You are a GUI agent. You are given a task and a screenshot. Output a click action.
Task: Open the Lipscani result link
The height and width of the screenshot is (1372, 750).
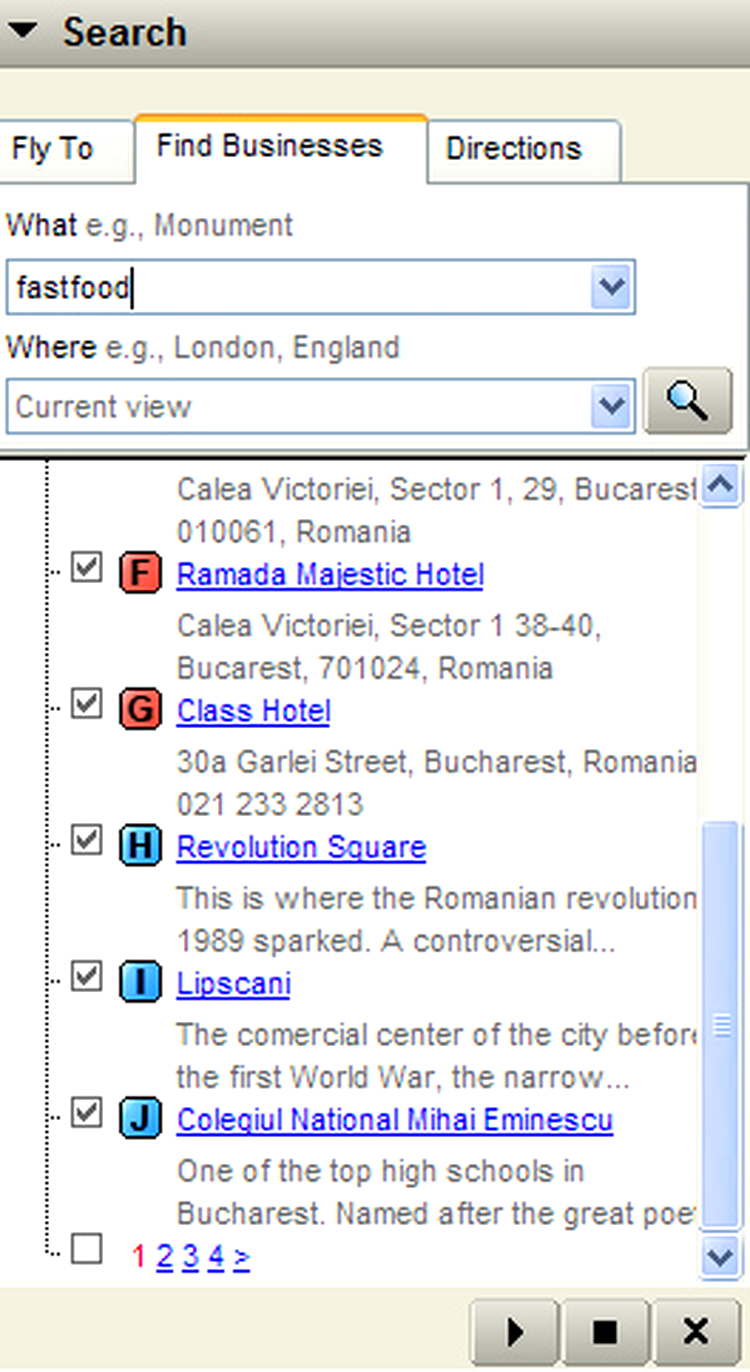point(233,983)
